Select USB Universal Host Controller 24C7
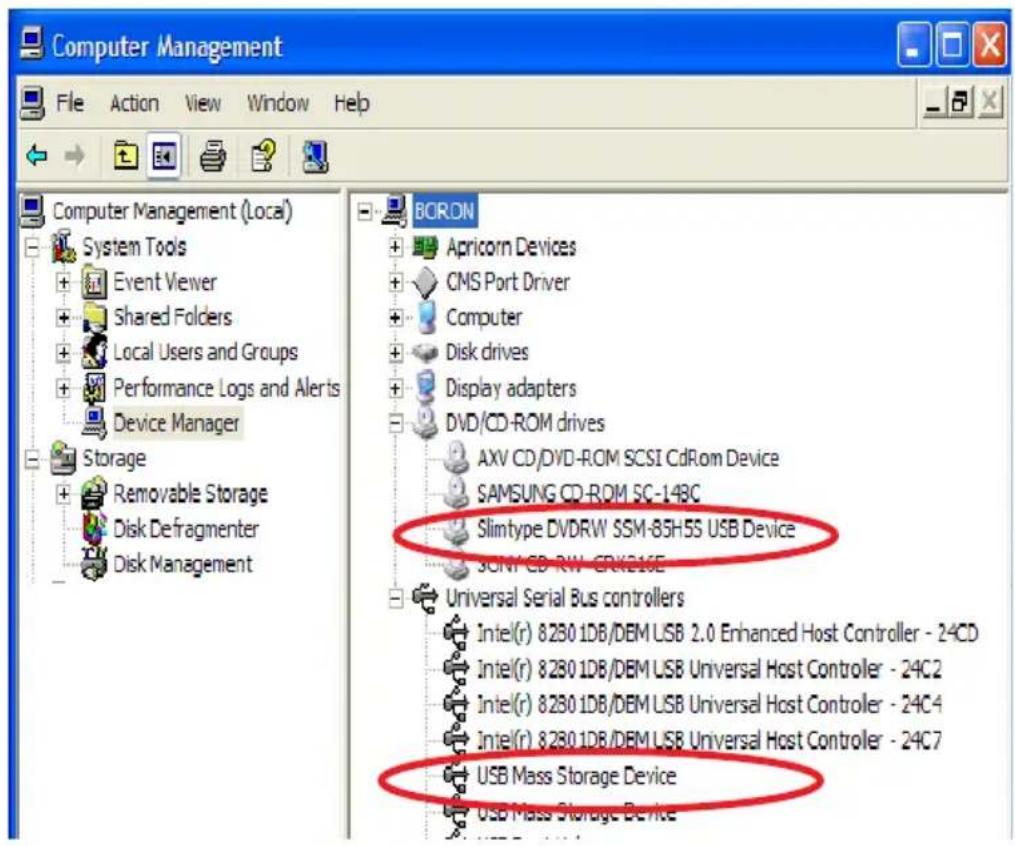This screenshot has height=846, width=1015. [x=709, y=739]
